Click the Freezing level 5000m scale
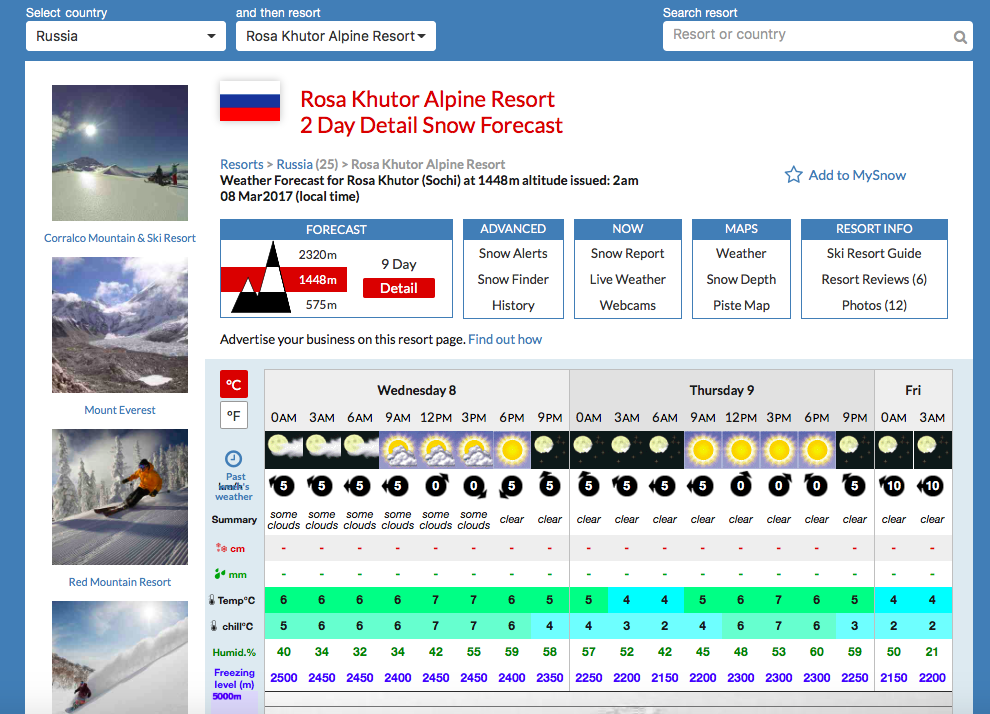This screenshot has width=990, height=714. [x=227, y=696]
